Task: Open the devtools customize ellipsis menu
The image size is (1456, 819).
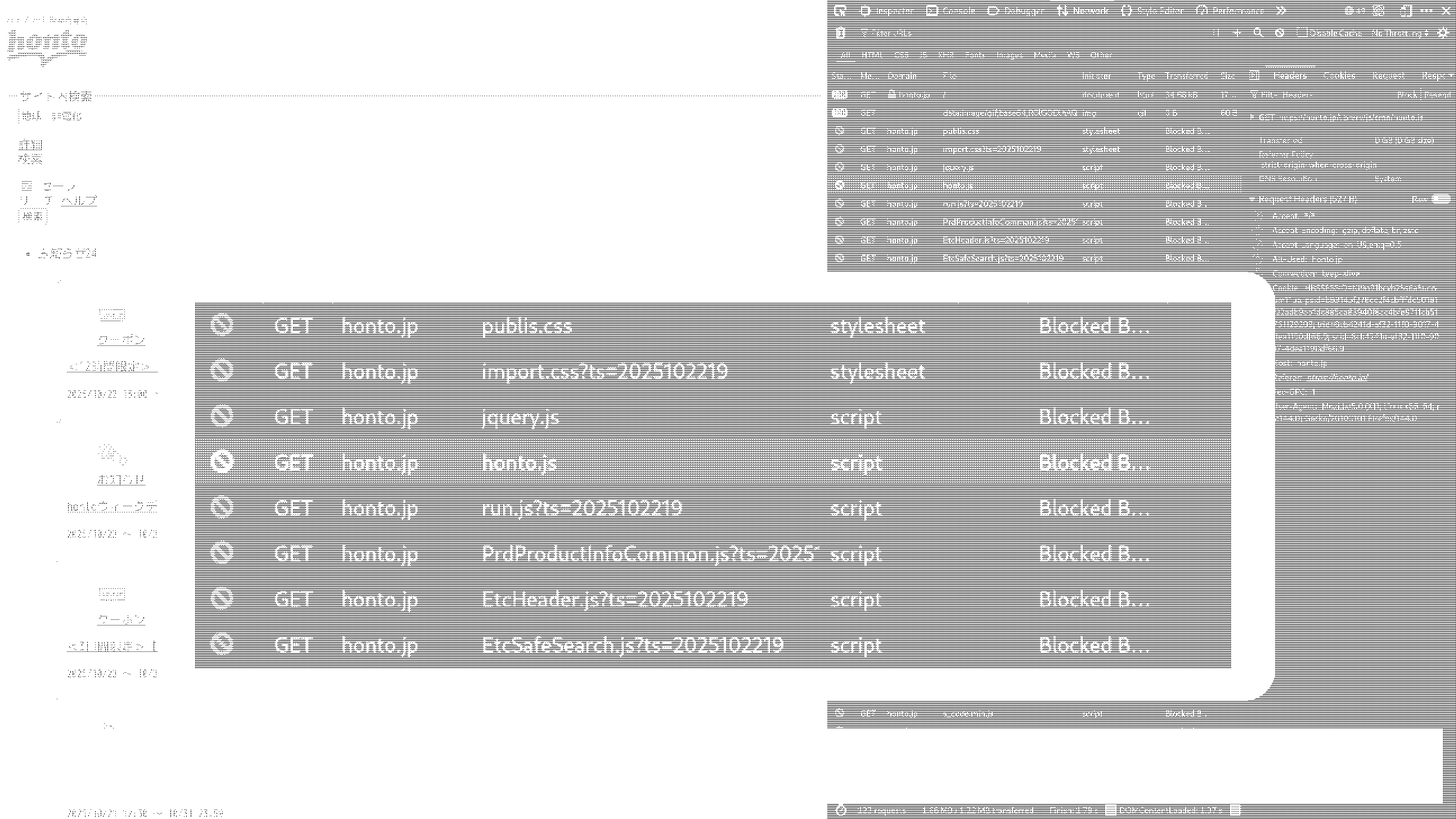Action: coord(1426,10)
